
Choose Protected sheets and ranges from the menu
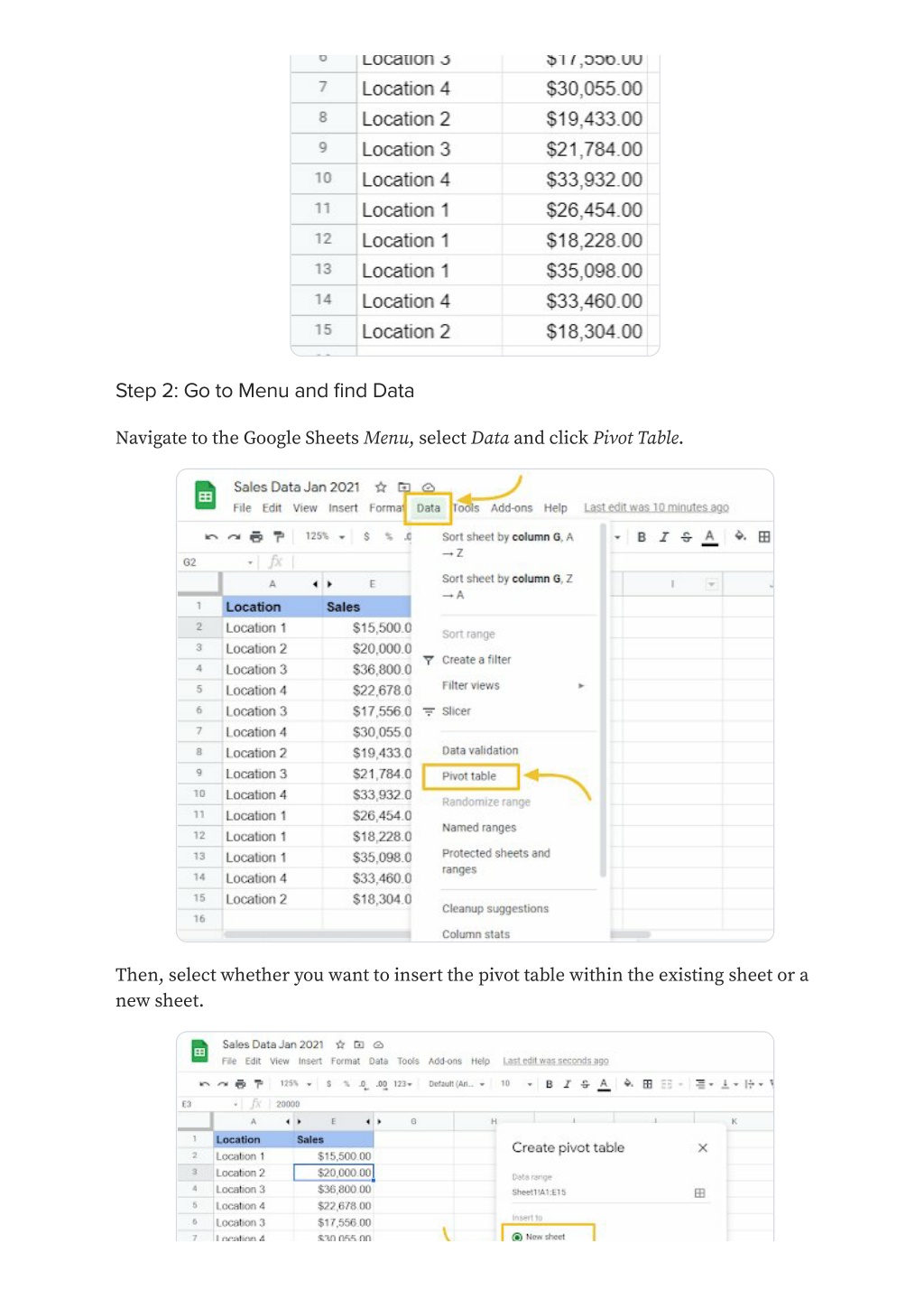click(x=495, y=861)
